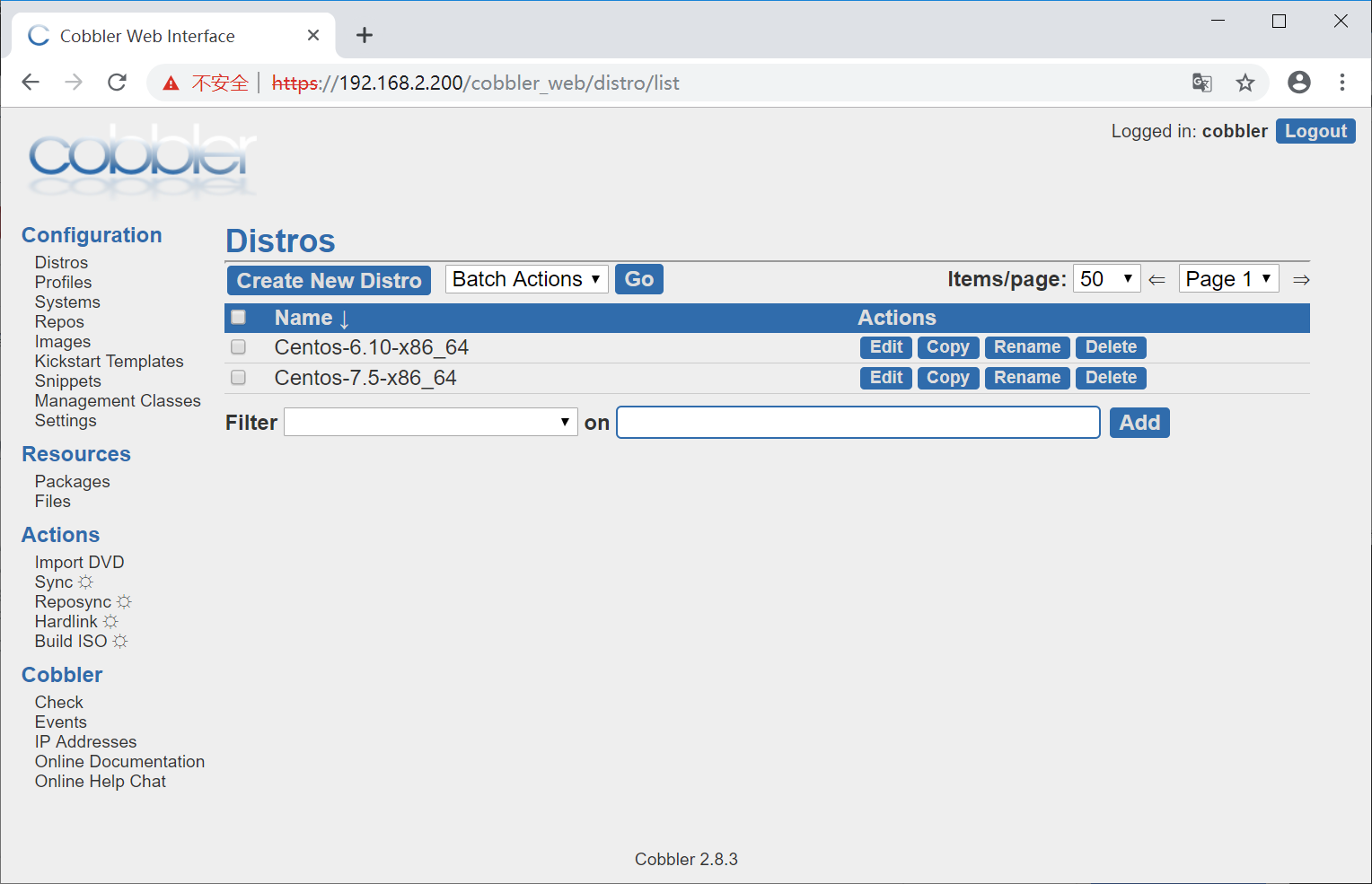Open IP Addresses under Cobbler
1372x884 pixels.
pyautogui.click(x=85, y=742)
